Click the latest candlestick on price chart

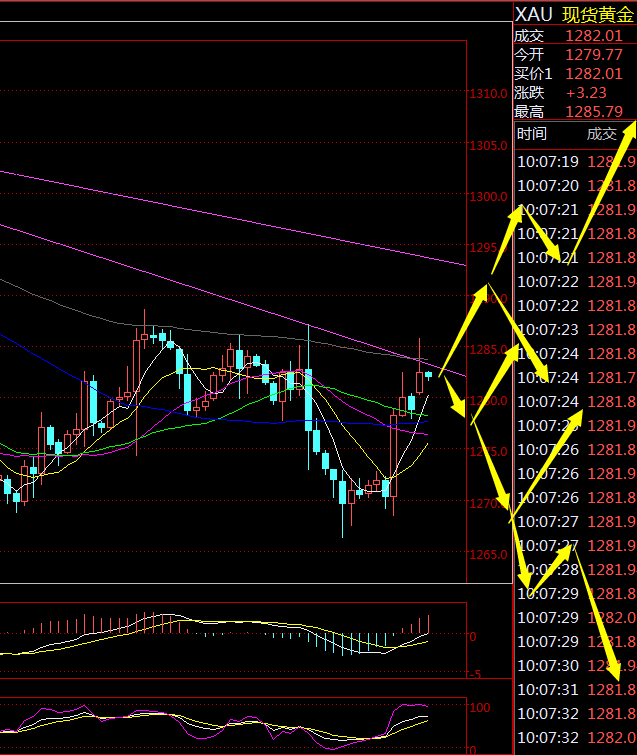coord(429,374)
